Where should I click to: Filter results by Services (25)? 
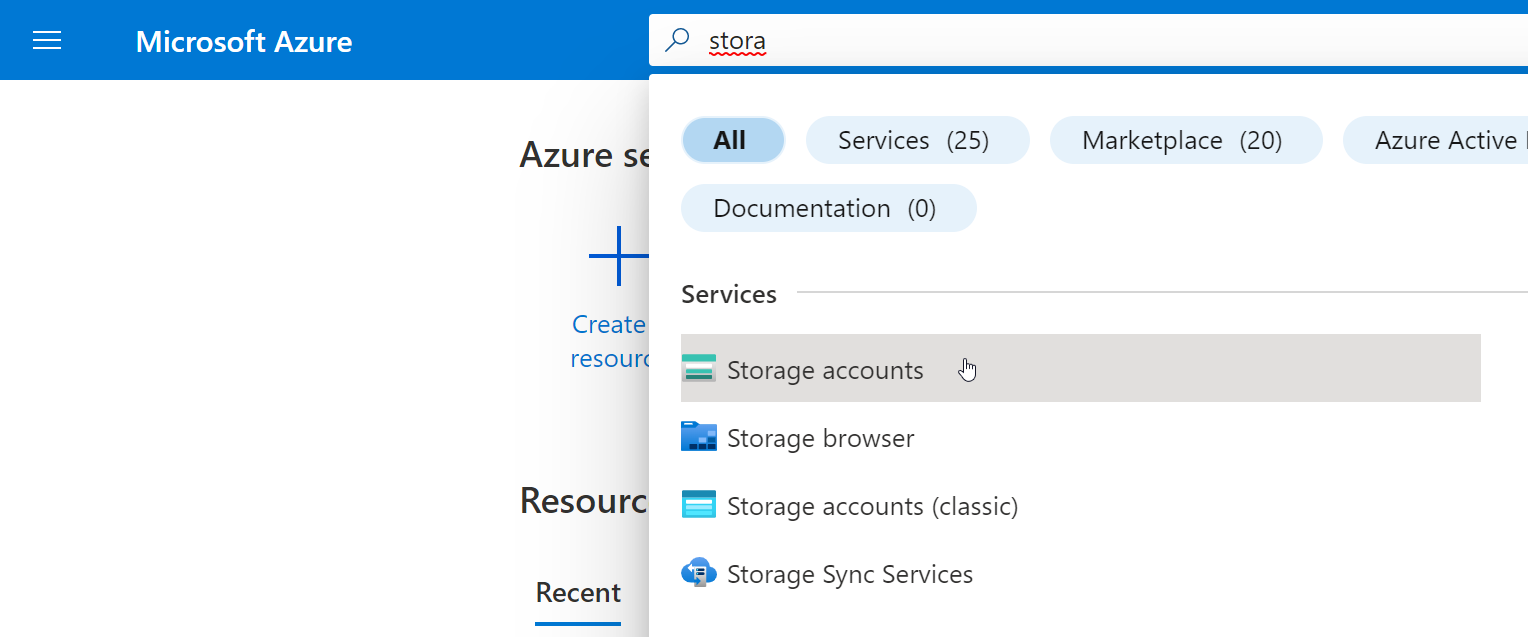pyautogui.click(x=917, y=140)
